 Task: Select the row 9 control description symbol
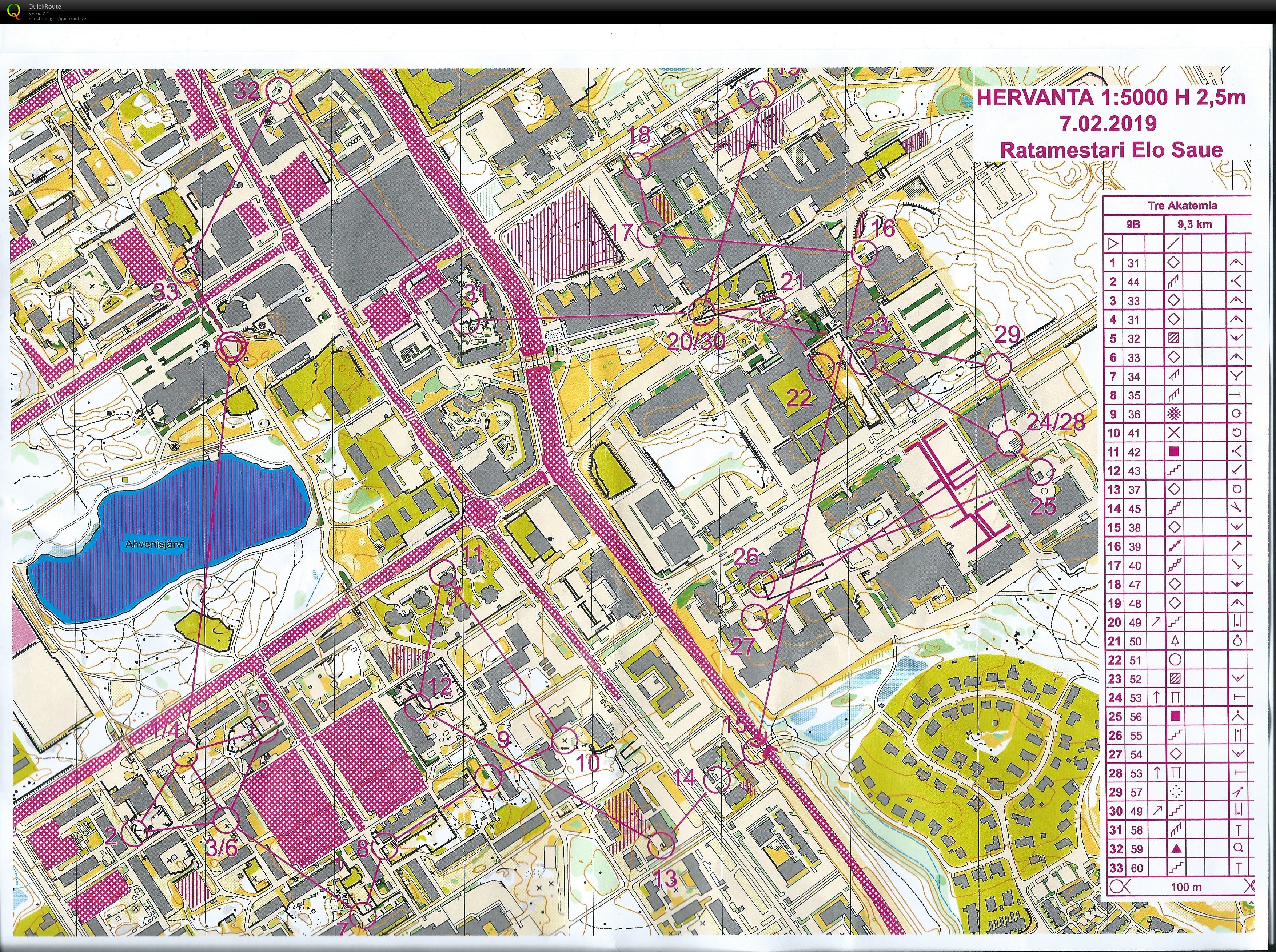pyautogui.click(x=1173, y=414)
